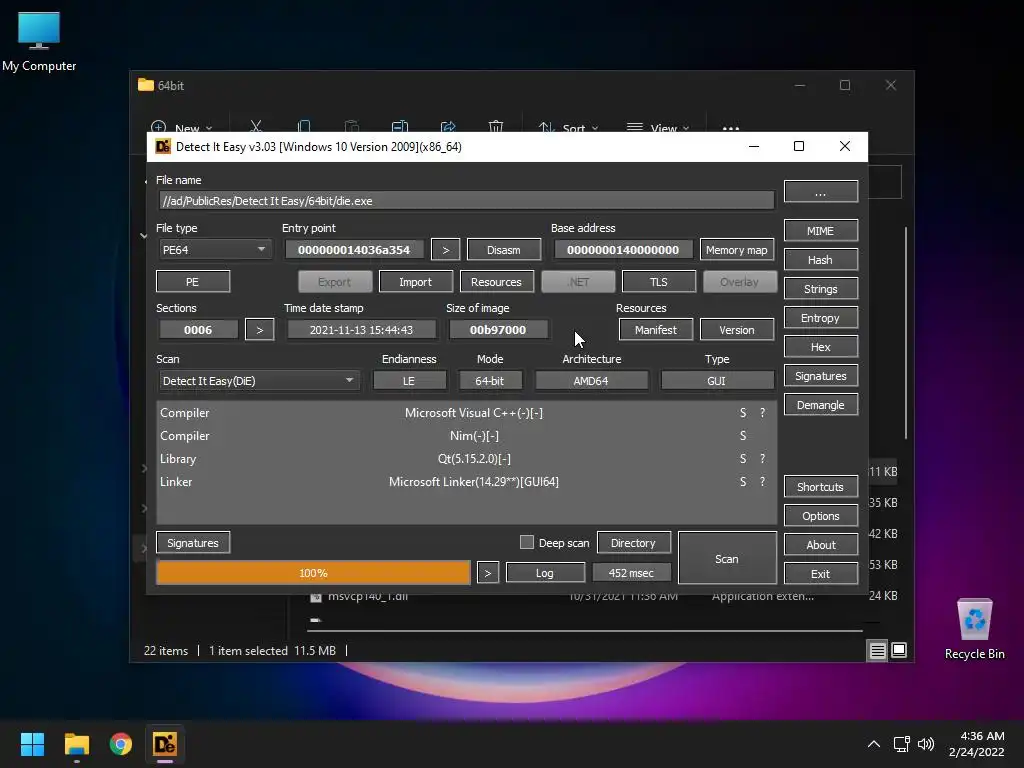This screenshot has height=768, width=1024.
Task: View the Version resource
Action: (737, 330)
